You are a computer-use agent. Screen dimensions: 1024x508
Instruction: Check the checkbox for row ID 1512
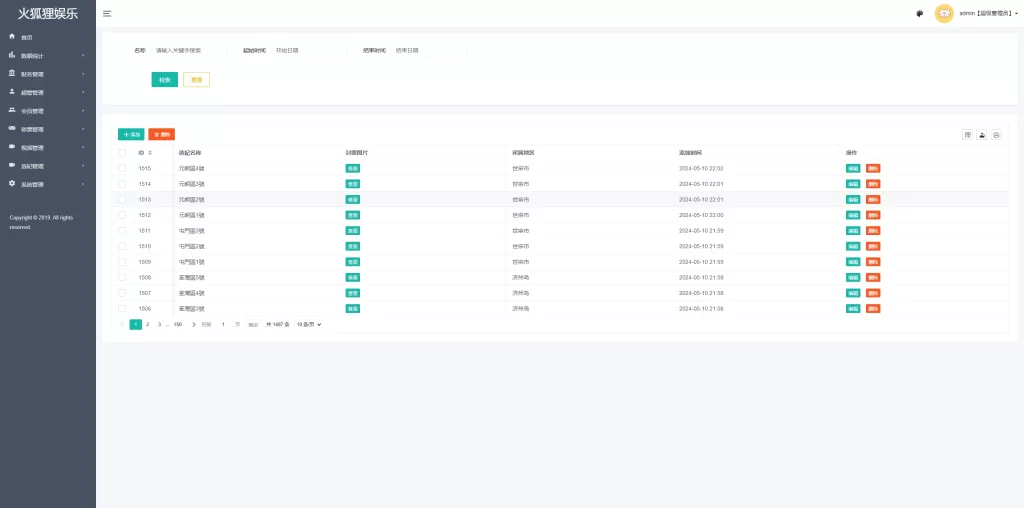[x=122, y=215]
